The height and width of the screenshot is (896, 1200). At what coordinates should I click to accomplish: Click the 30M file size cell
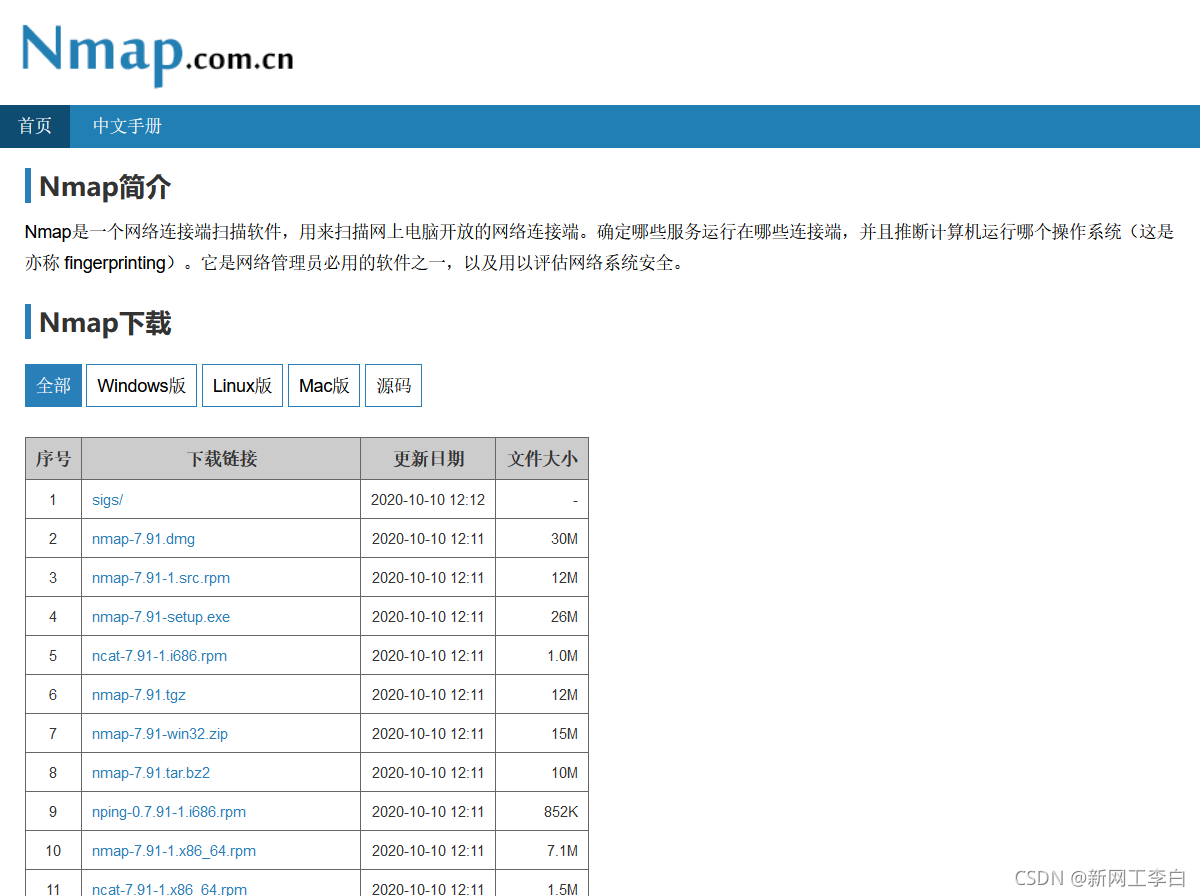542,539
